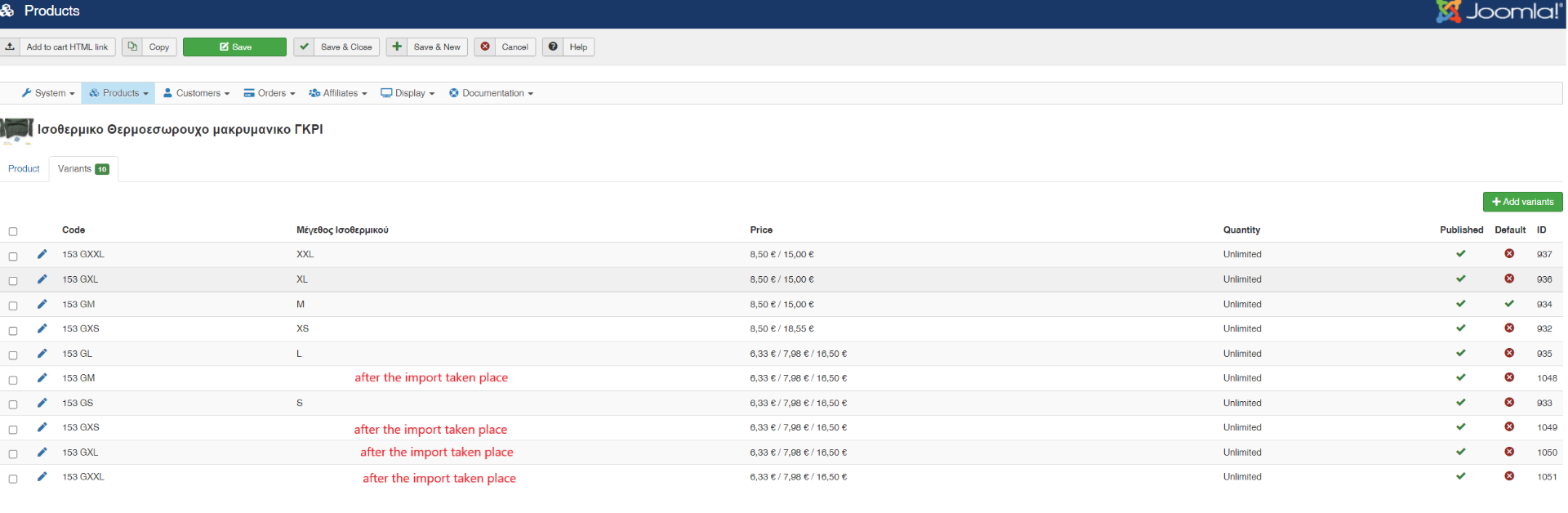
Task: Cancel editing the product
Action: [x=506, y=47]
